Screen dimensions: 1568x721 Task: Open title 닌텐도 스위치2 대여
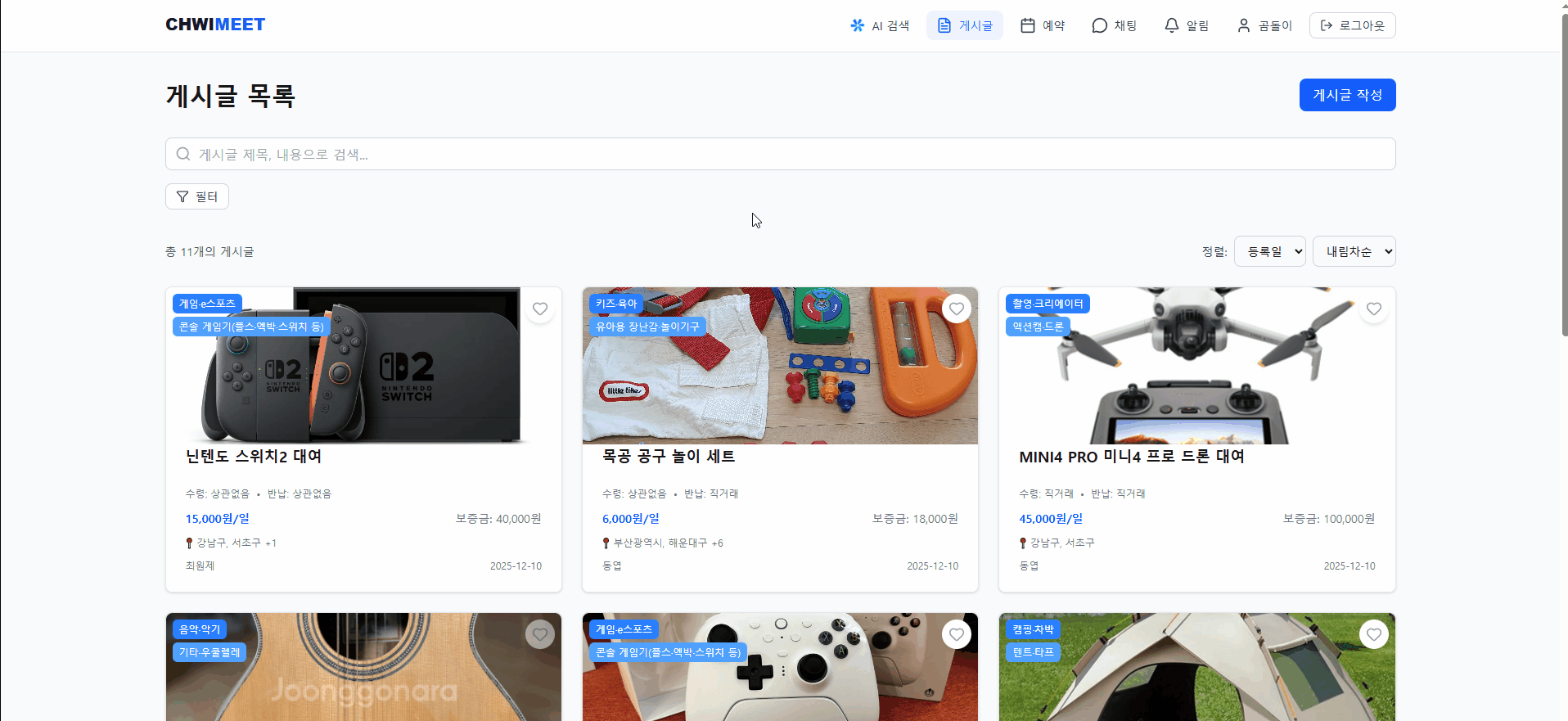(254, 456)
